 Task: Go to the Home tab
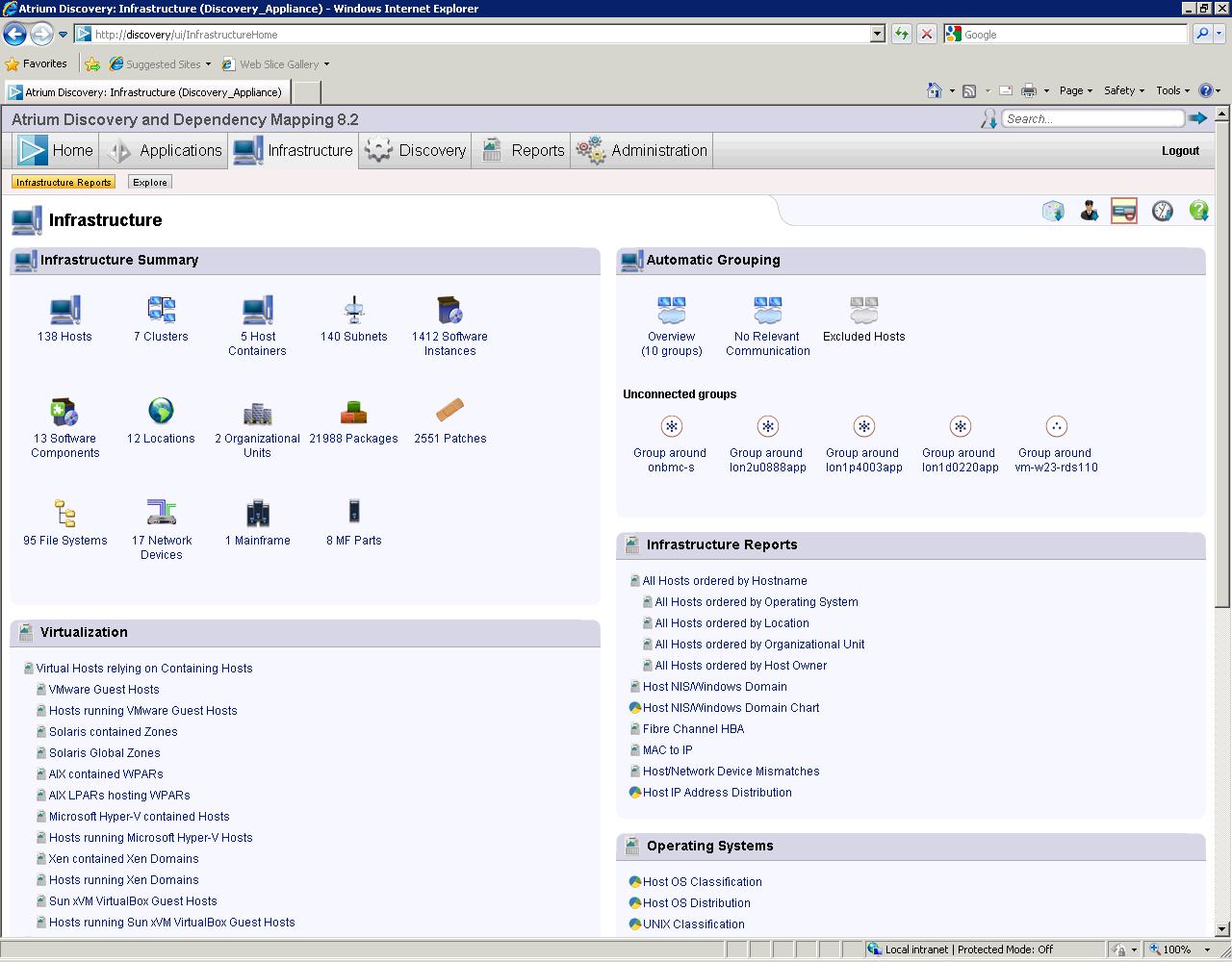[56, 150]
